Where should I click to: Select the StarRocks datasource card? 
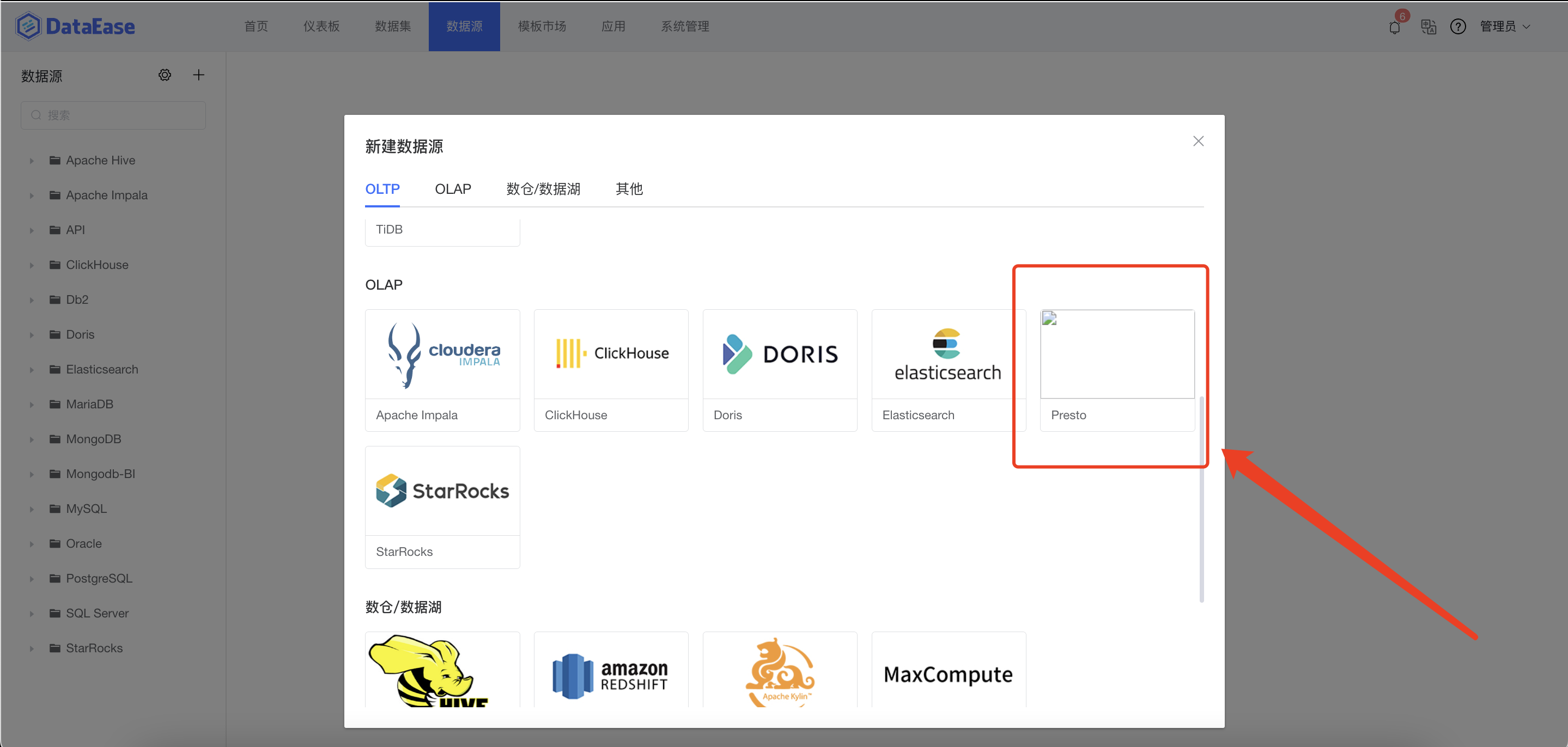[x=442, y=506]
